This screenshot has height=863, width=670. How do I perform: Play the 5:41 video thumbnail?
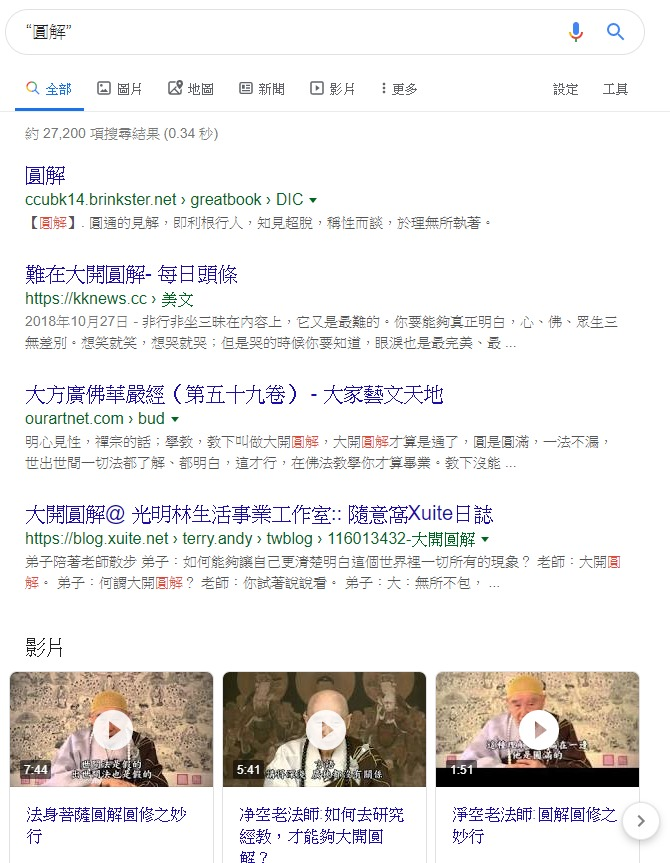[324, 729]
